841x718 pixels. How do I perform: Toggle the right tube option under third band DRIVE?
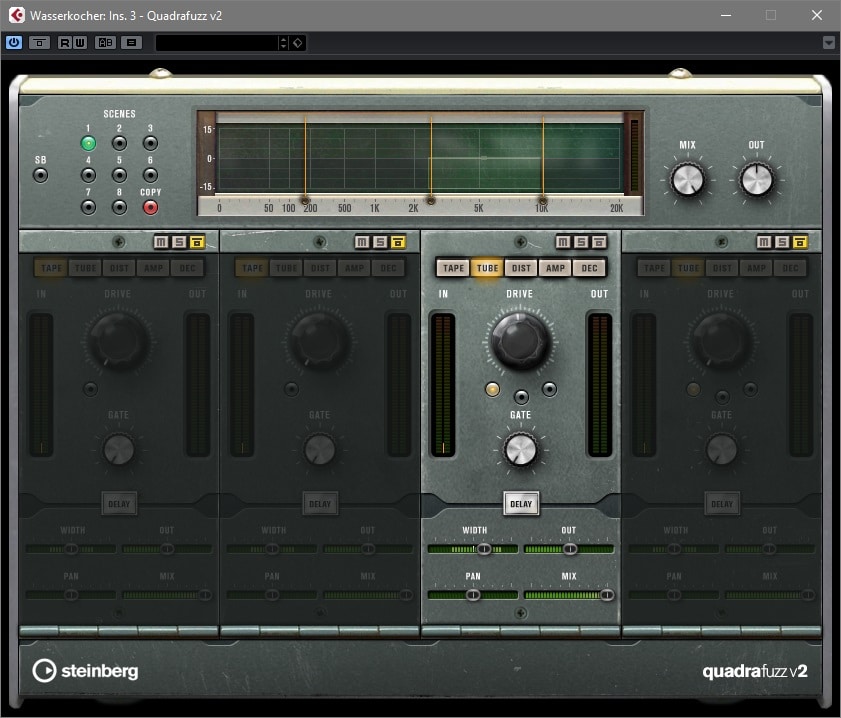pyautogui.click(x=549, y=389)
